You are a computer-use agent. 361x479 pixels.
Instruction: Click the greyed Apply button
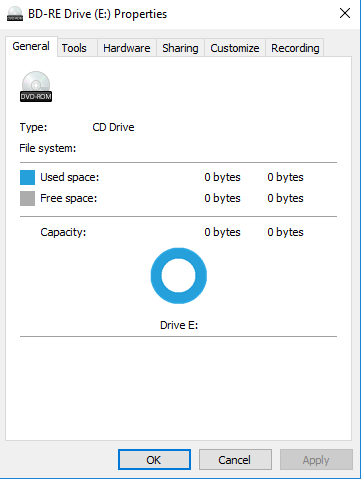click(x=316, y=460)
